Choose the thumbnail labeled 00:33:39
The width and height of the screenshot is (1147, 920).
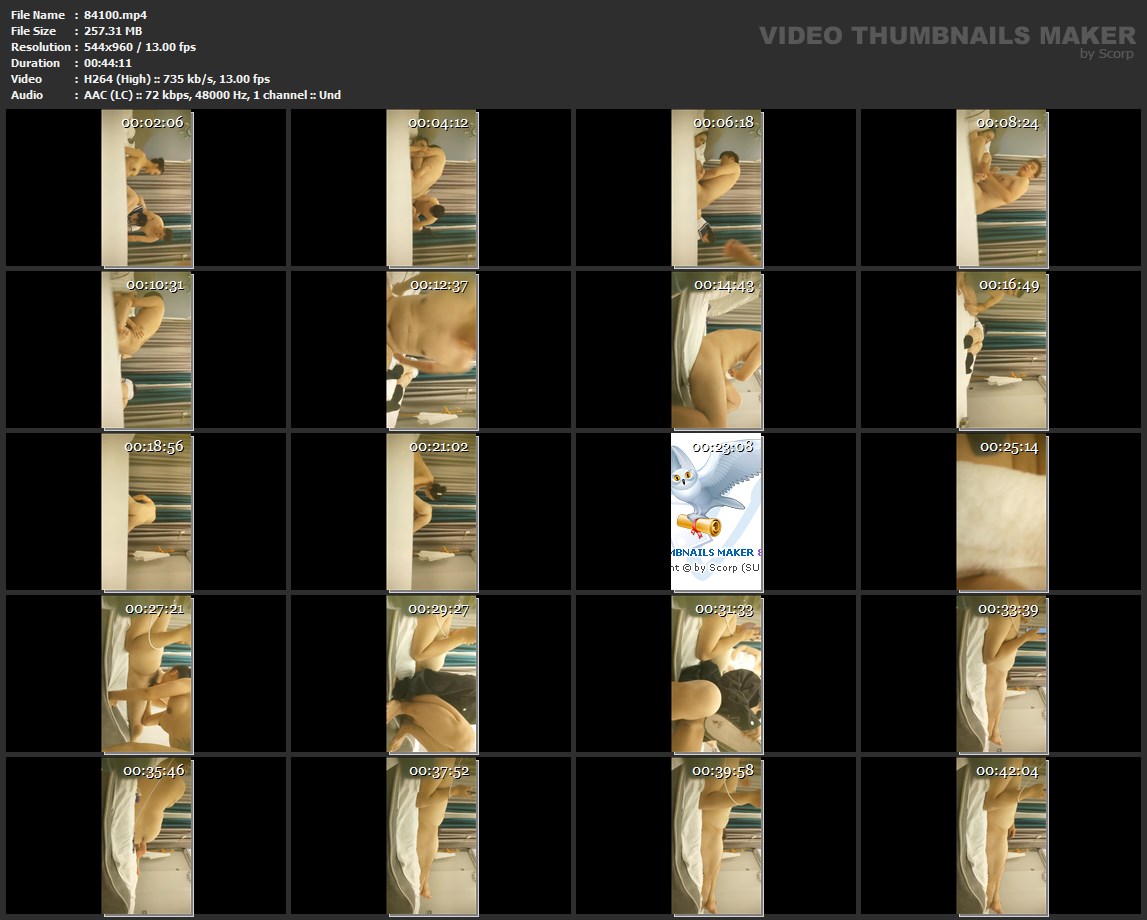[1002, 674]
